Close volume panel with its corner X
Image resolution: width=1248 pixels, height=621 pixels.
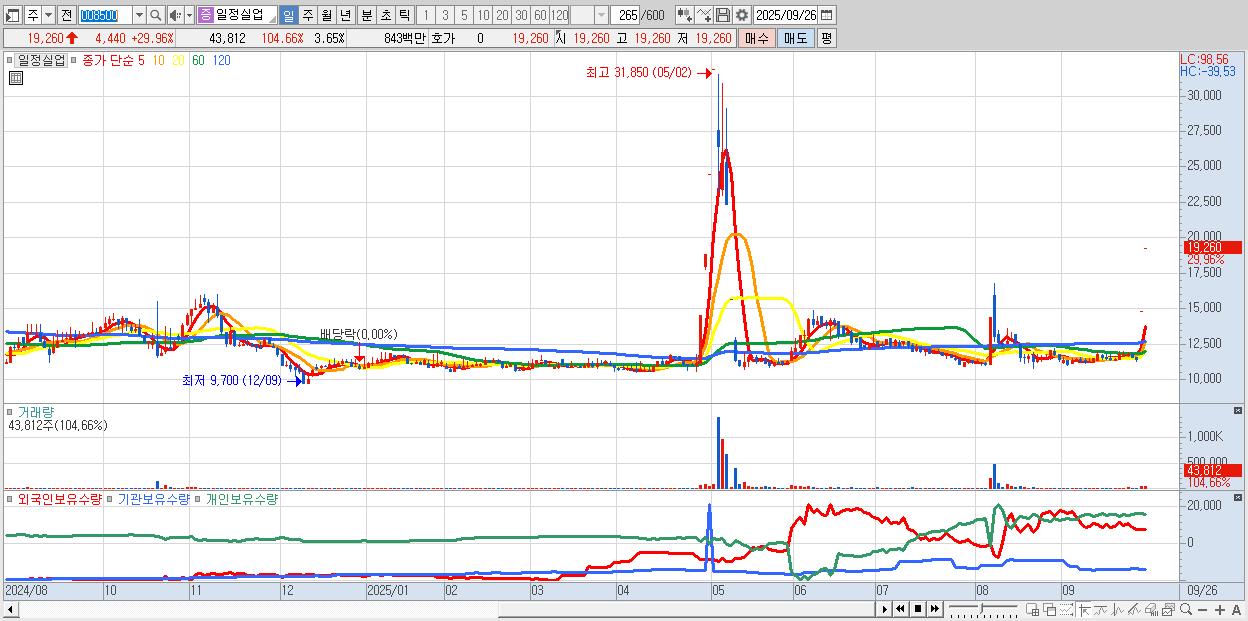coord(1239,410)
